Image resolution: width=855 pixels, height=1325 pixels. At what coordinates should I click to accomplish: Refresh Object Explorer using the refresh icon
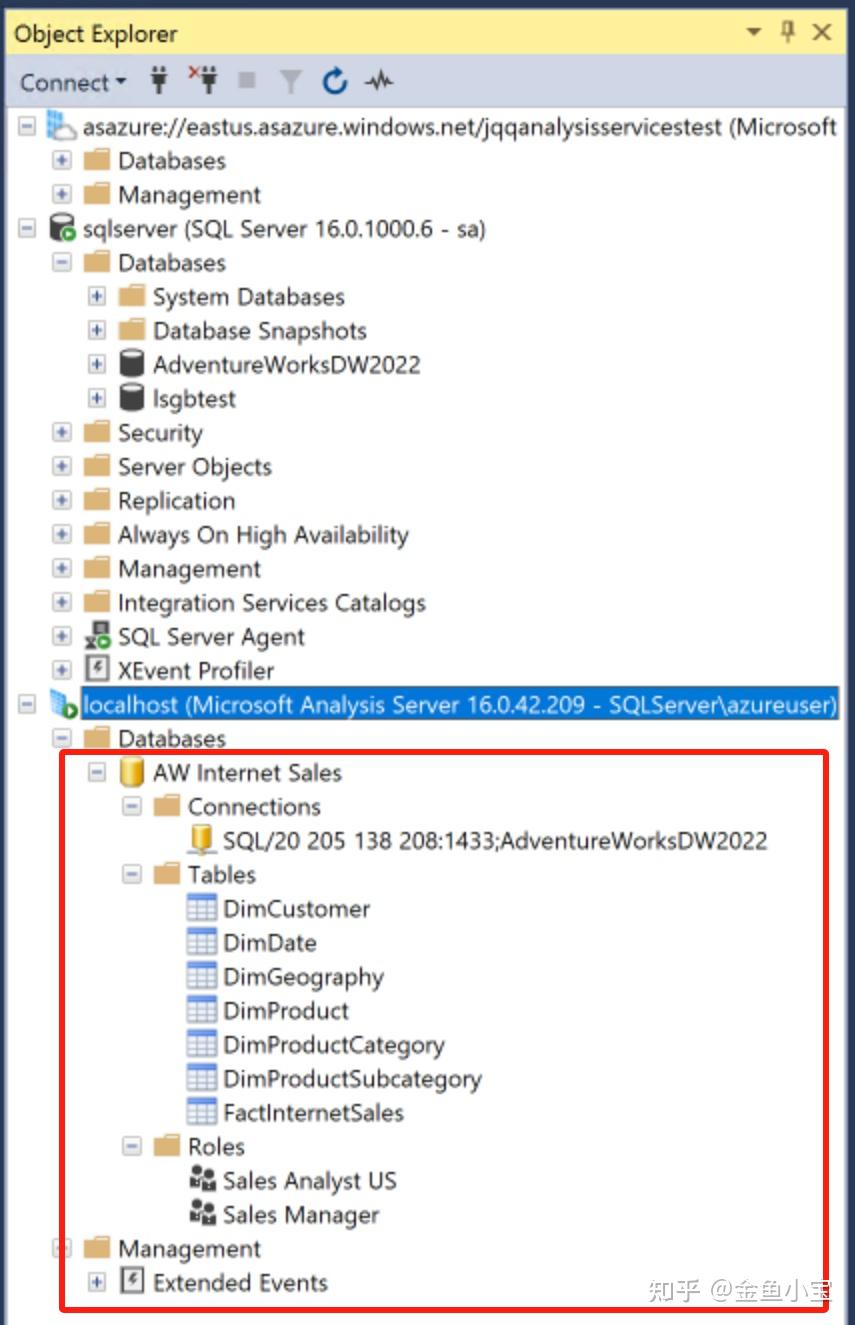(335, 83)
